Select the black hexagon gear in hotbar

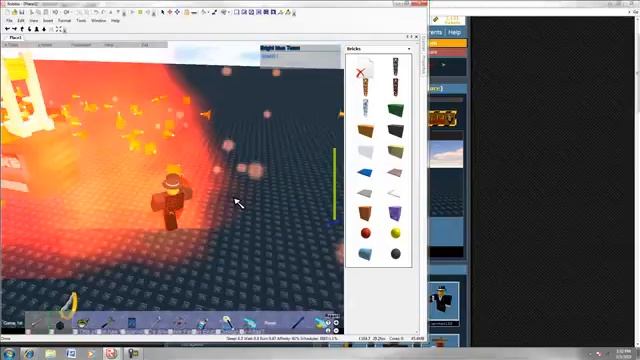pyautogui.click(x=60, y=325)
